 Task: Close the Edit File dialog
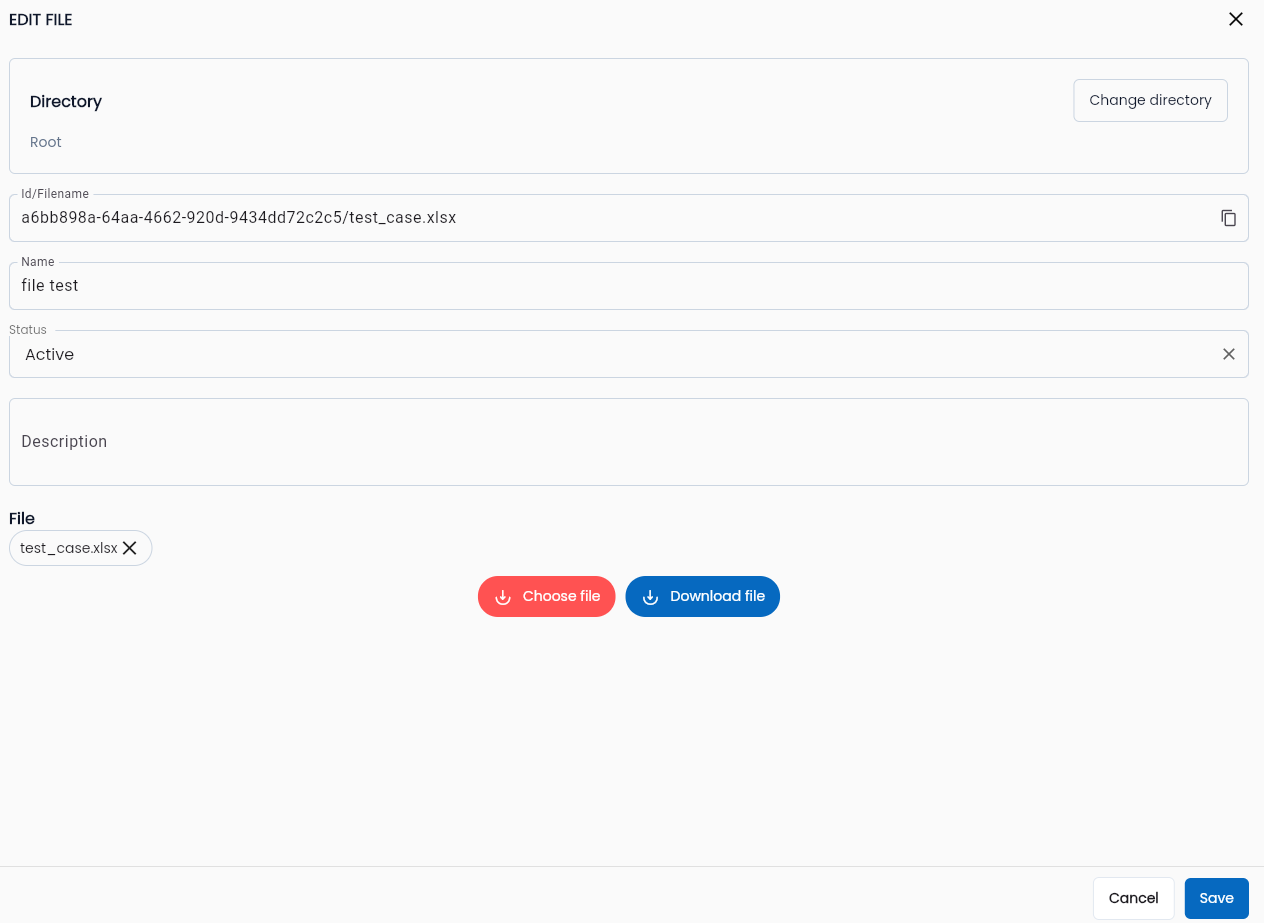click(1236, 19)
